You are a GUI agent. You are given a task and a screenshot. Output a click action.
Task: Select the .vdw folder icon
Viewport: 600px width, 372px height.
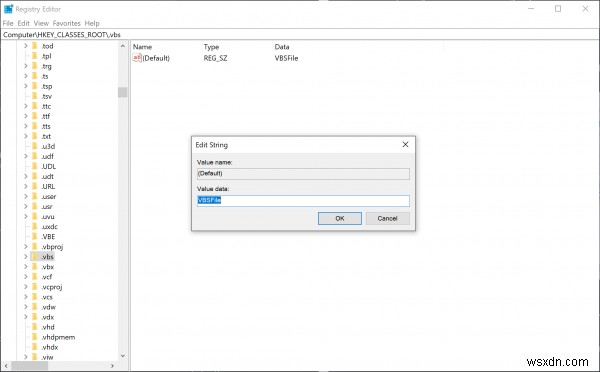click(35, 307)
